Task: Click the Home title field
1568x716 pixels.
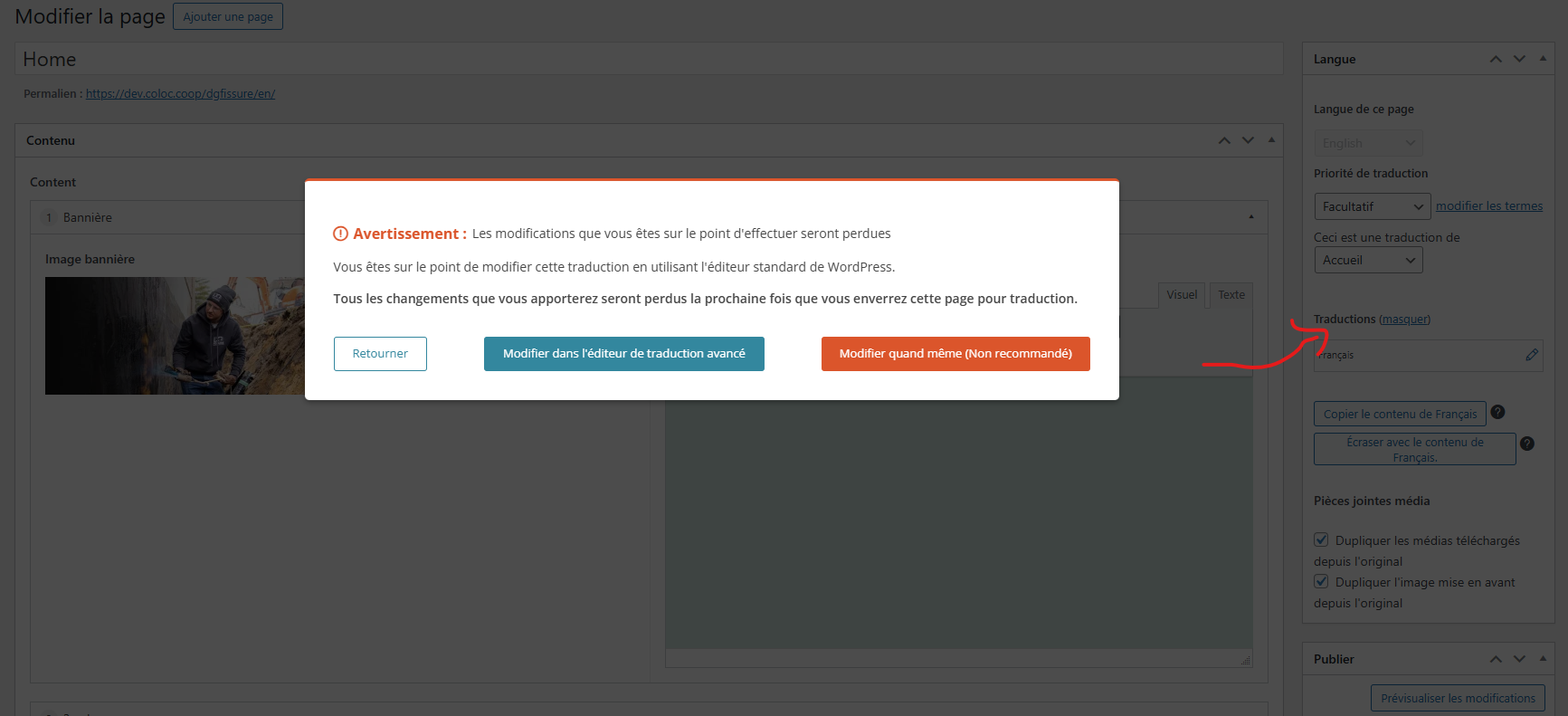Action: point(649,59)
